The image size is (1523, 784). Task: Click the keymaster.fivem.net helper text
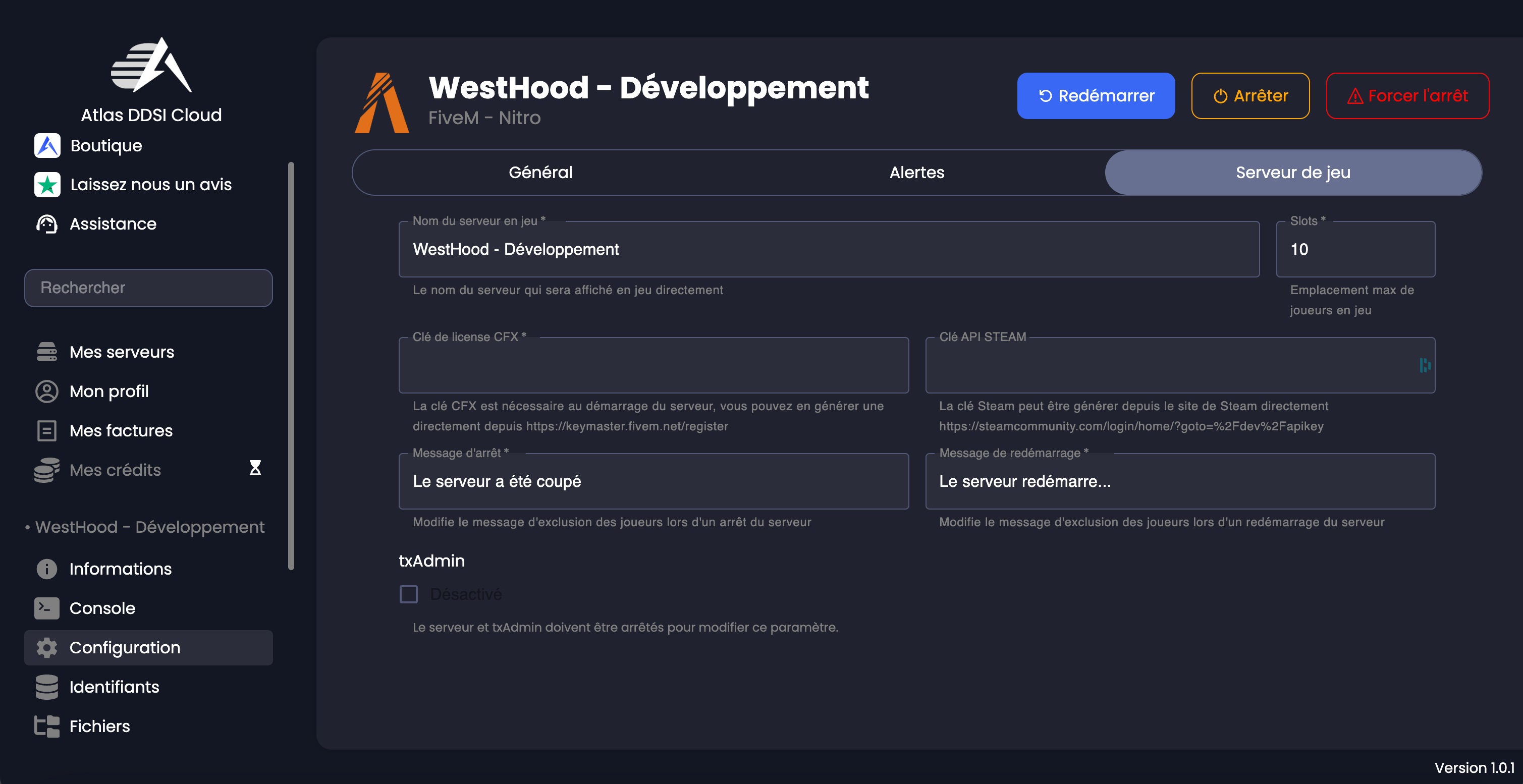[648, 416]
